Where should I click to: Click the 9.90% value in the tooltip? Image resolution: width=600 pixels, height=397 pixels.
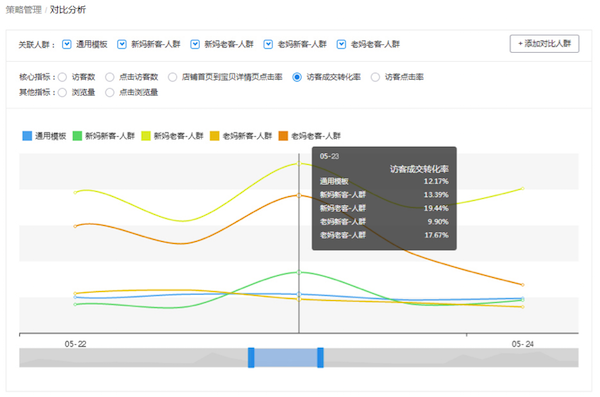(438, 222)
